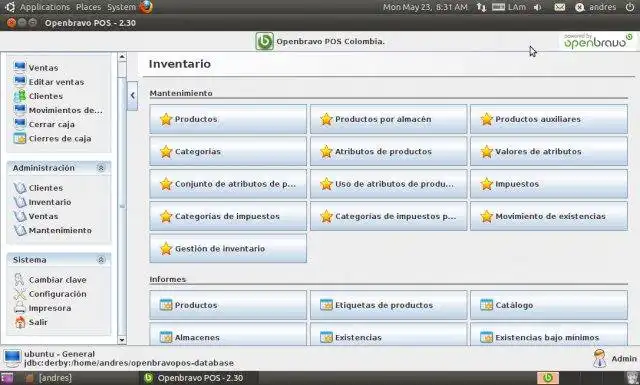The image size is (640, 385).
Task: Hide the sidebar with the arrow handle
Action: [132, 96]
